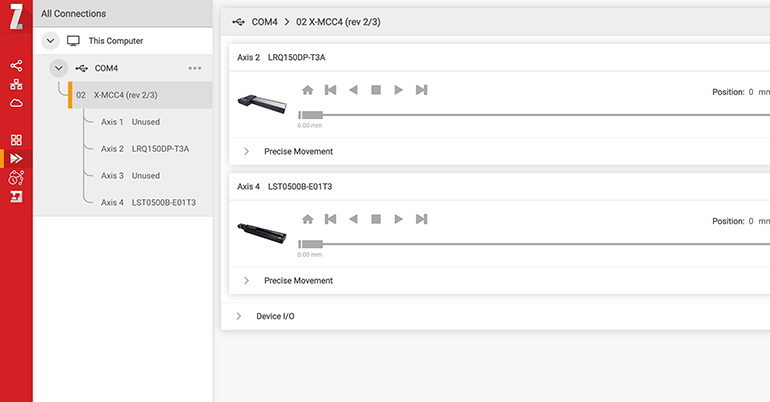This screenshot has width=770, height=402.
Task: Collapse the COM4 connection node
Action: 59,68
